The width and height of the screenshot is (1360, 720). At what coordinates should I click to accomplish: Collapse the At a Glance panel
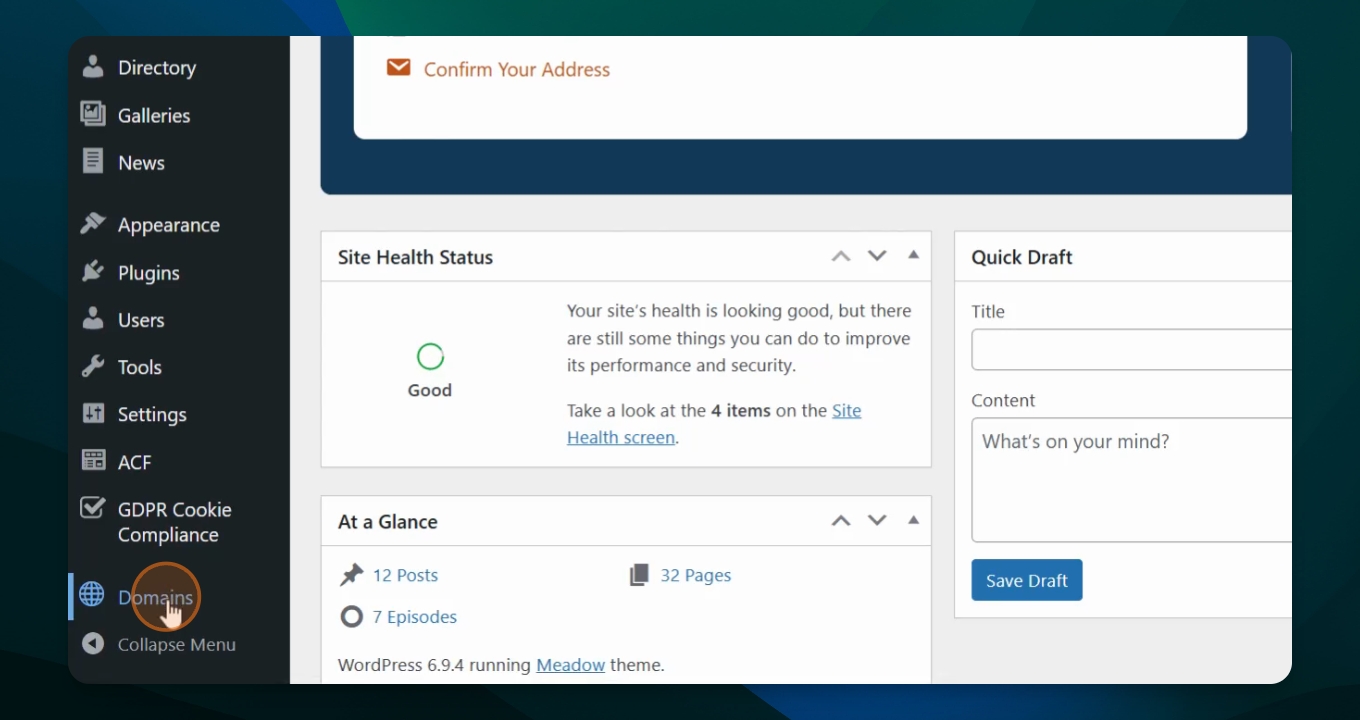click(x=913, y=520)
